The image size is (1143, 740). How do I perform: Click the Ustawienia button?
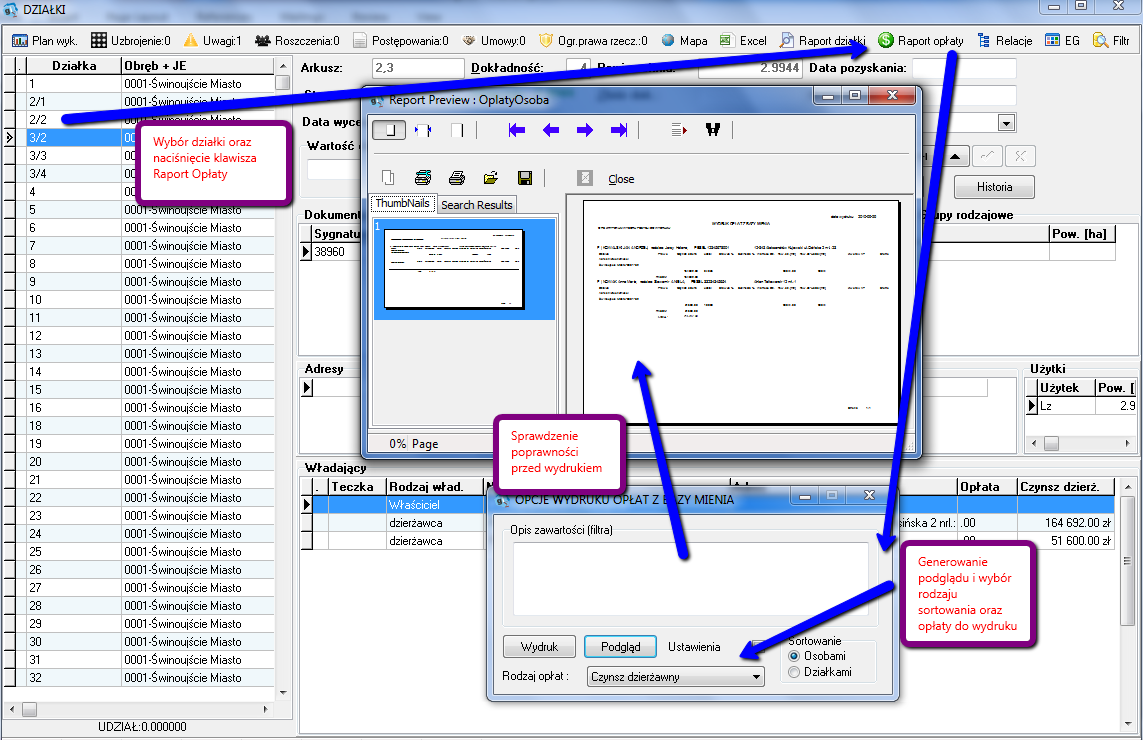click(x=694, y=647)
